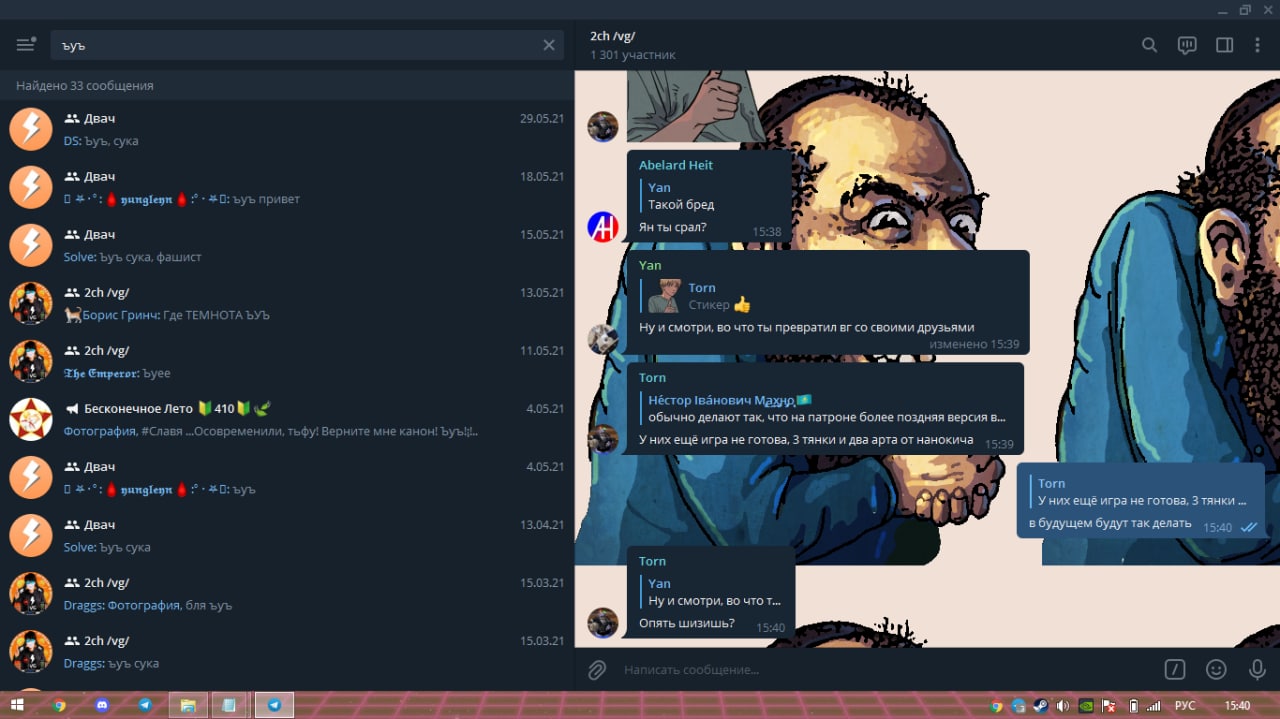Viewport: 1280px width, 719px height.
Task: Click the Двач avatar on 29.05.21 result
Action: point(31,129)
